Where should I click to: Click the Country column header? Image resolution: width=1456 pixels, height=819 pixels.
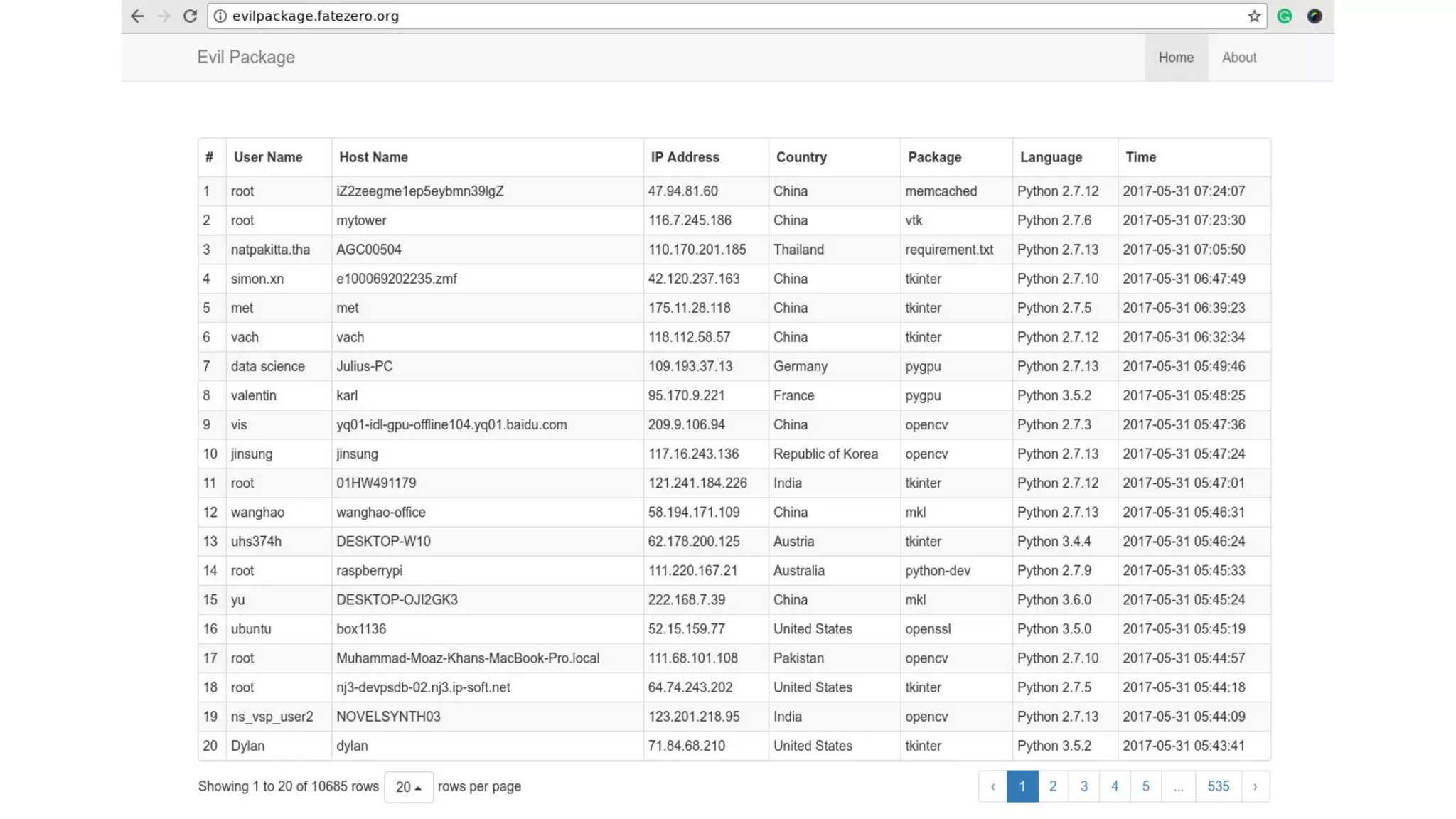point(801,157)
